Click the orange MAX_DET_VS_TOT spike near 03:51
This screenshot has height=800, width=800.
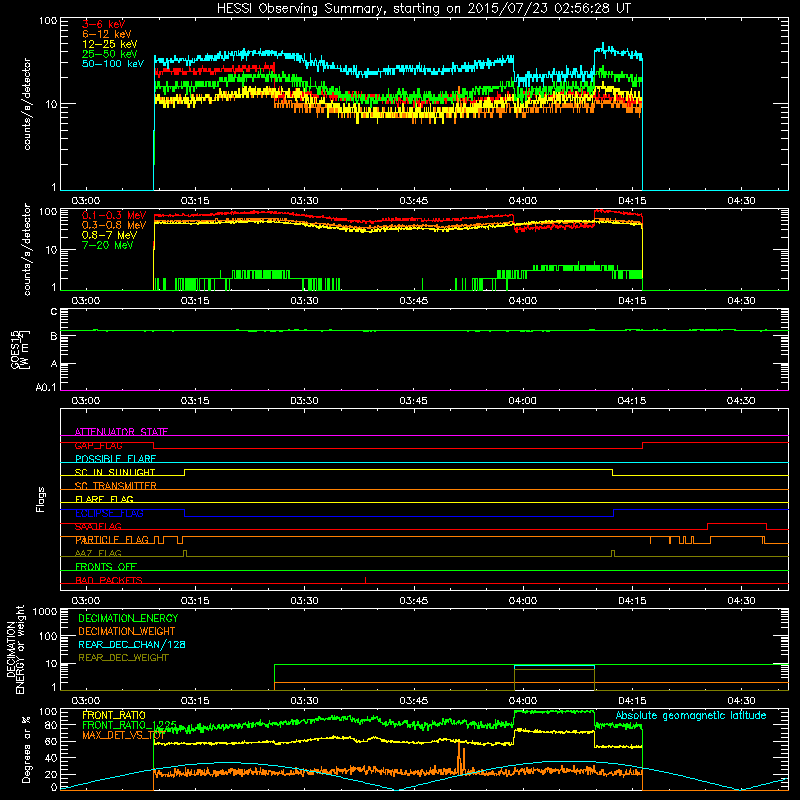click(x=461, y=758)
